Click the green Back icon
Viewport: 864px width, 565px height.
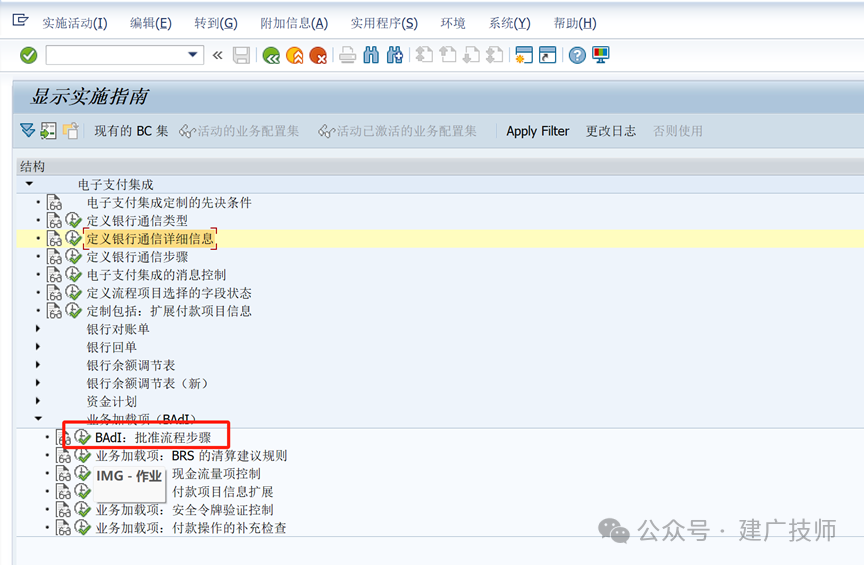coord(271,55)
